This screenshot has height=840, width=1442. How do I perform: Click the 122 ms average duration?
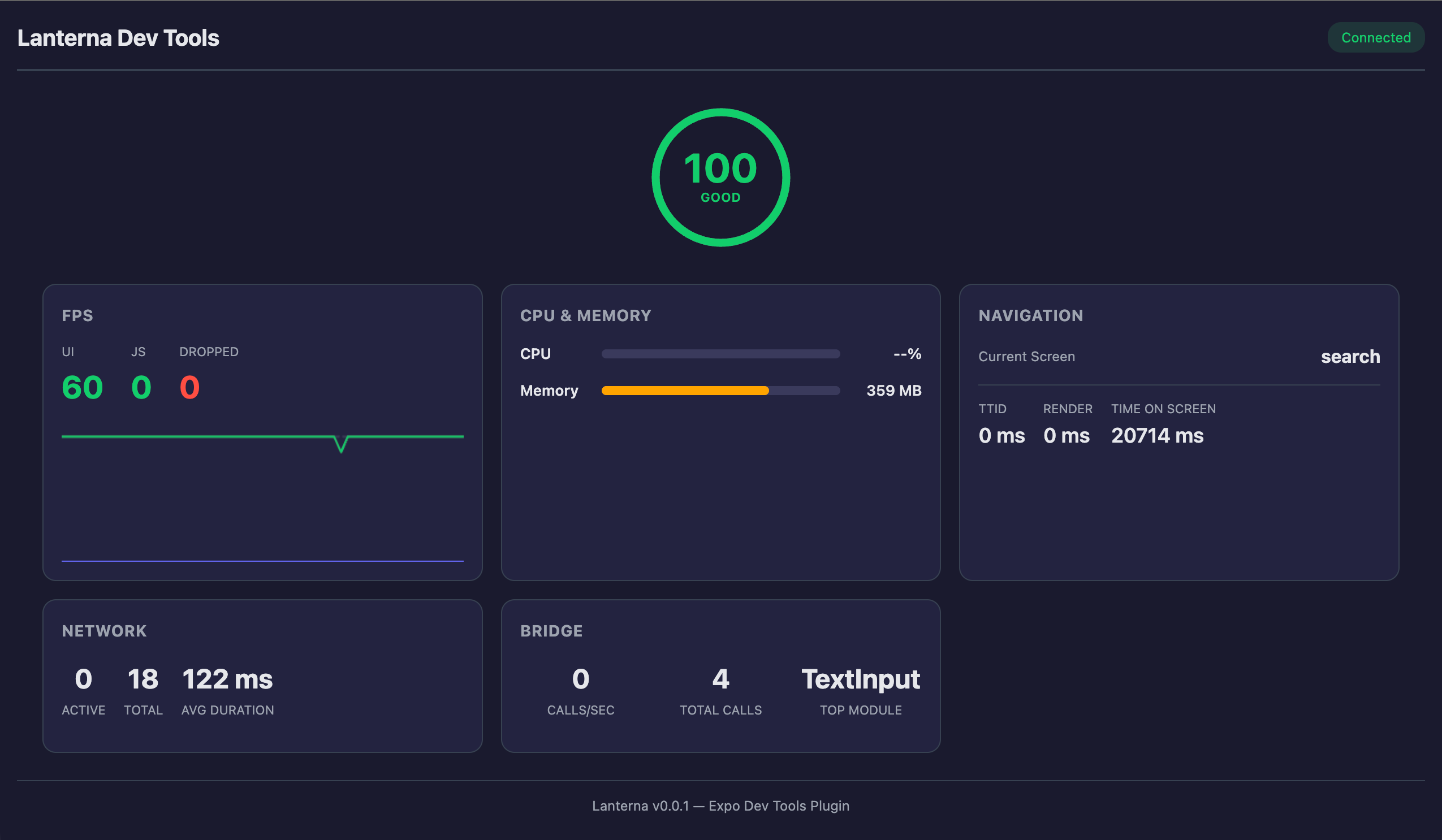click(227, 679)
